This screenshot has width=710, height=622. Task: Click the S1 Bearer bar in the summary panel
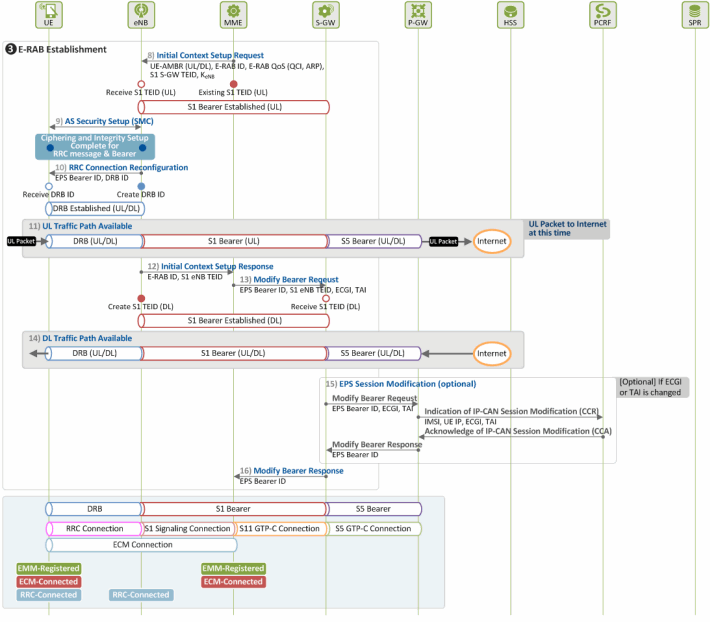point(234,509)
